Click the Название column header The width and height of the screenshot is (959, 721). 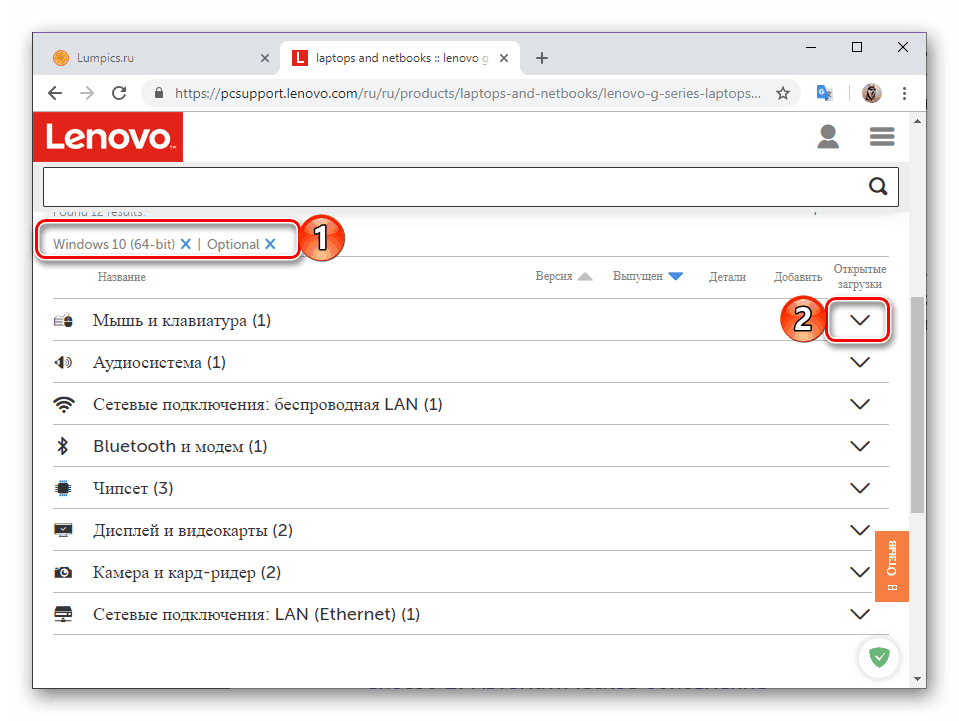coord(122,277)
